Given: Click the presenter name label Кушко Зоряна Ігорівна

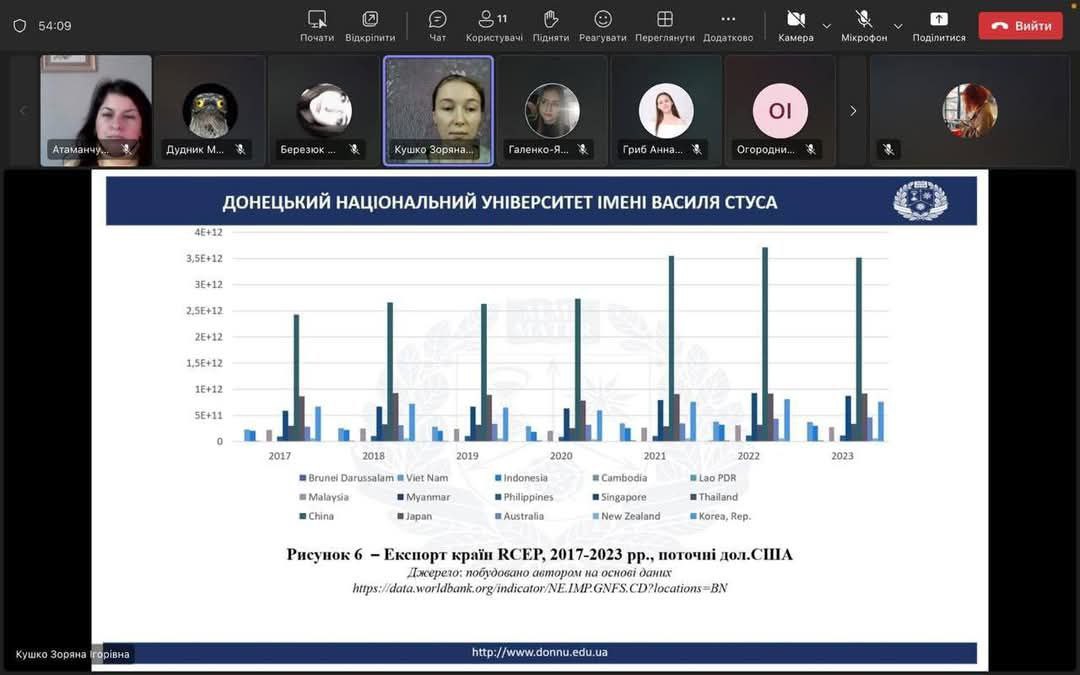Looking at the screenshot, I should pos(72,654).
